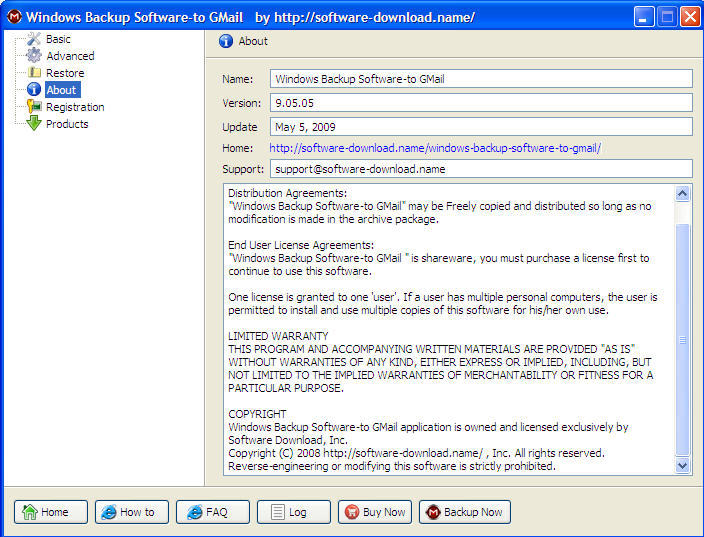Click the Advanced gear icon
The width and height of the screenshot is (704, 537).
tap(34, 56)
